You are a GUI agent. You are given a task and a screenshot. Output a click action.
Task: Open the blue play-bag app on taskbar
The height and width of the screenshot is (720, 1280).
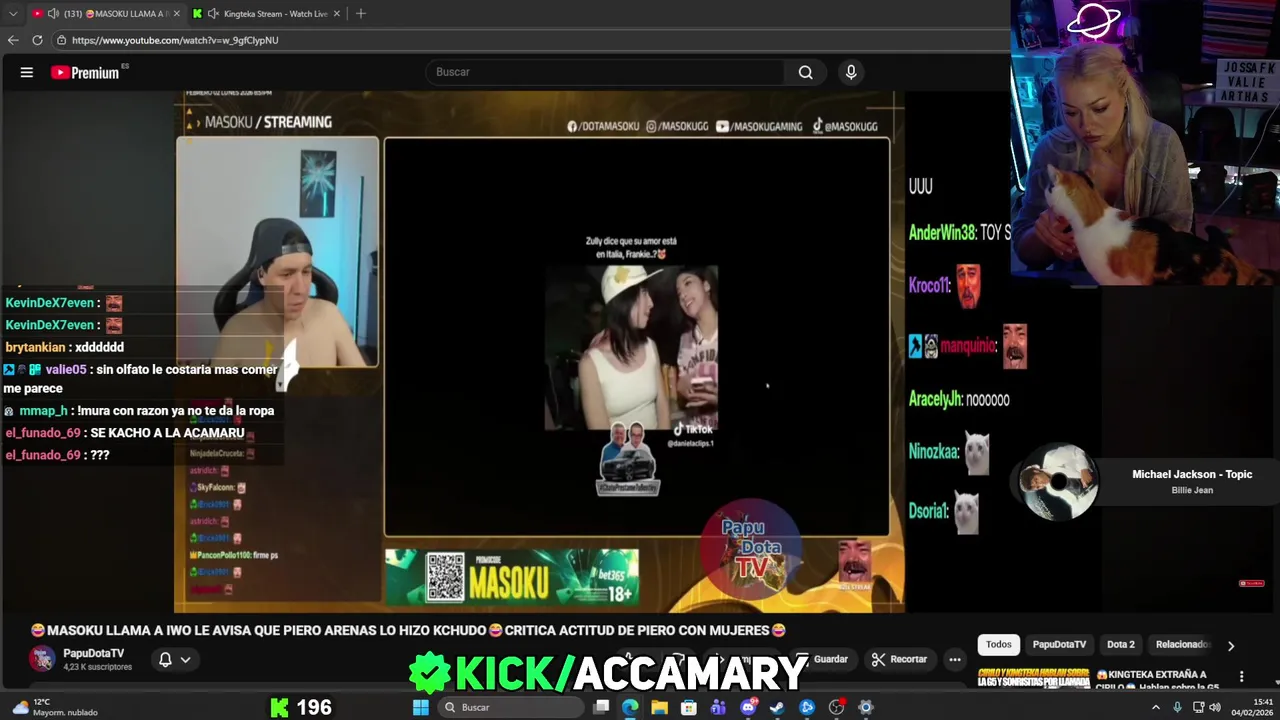(x=807, y=707)
